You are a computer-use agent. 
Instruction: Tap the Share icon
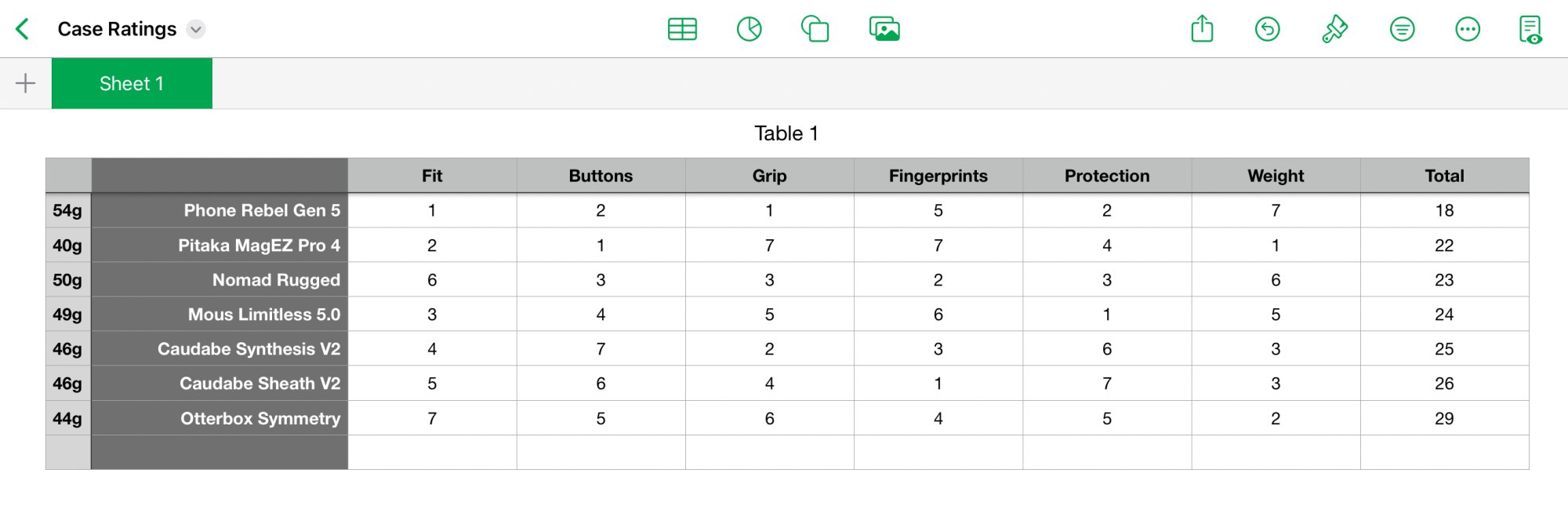pyautogui.click(x=1202, y=29)
